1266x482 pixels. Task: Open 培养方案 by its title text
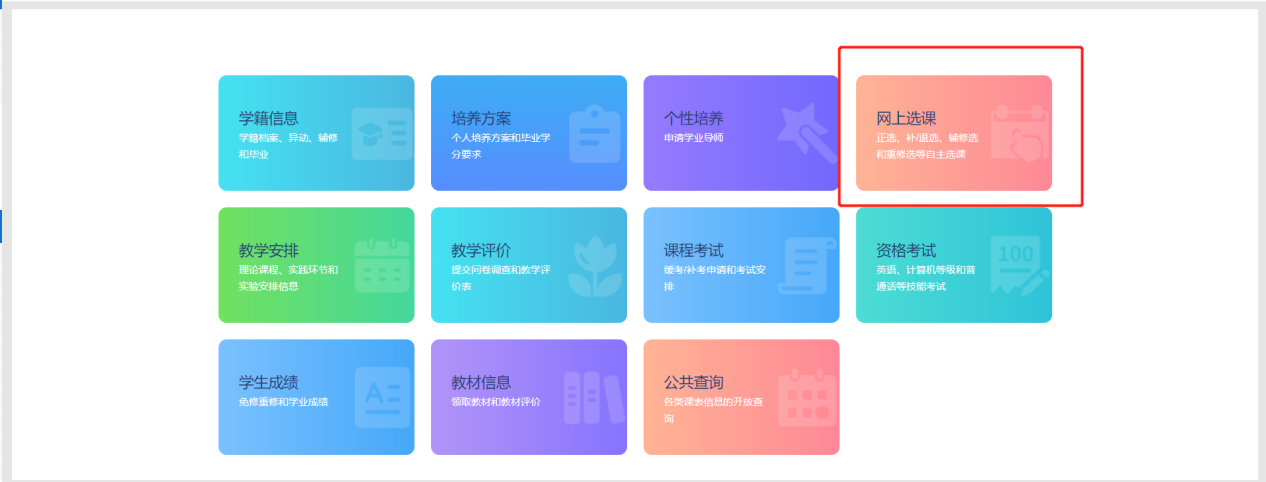[x=481, y=118]
